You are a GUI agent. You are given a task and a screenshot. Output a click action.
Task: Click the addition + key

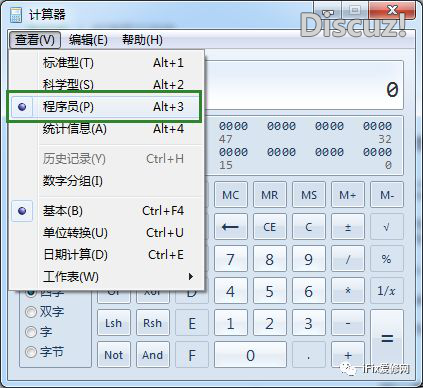click(348, 355)
